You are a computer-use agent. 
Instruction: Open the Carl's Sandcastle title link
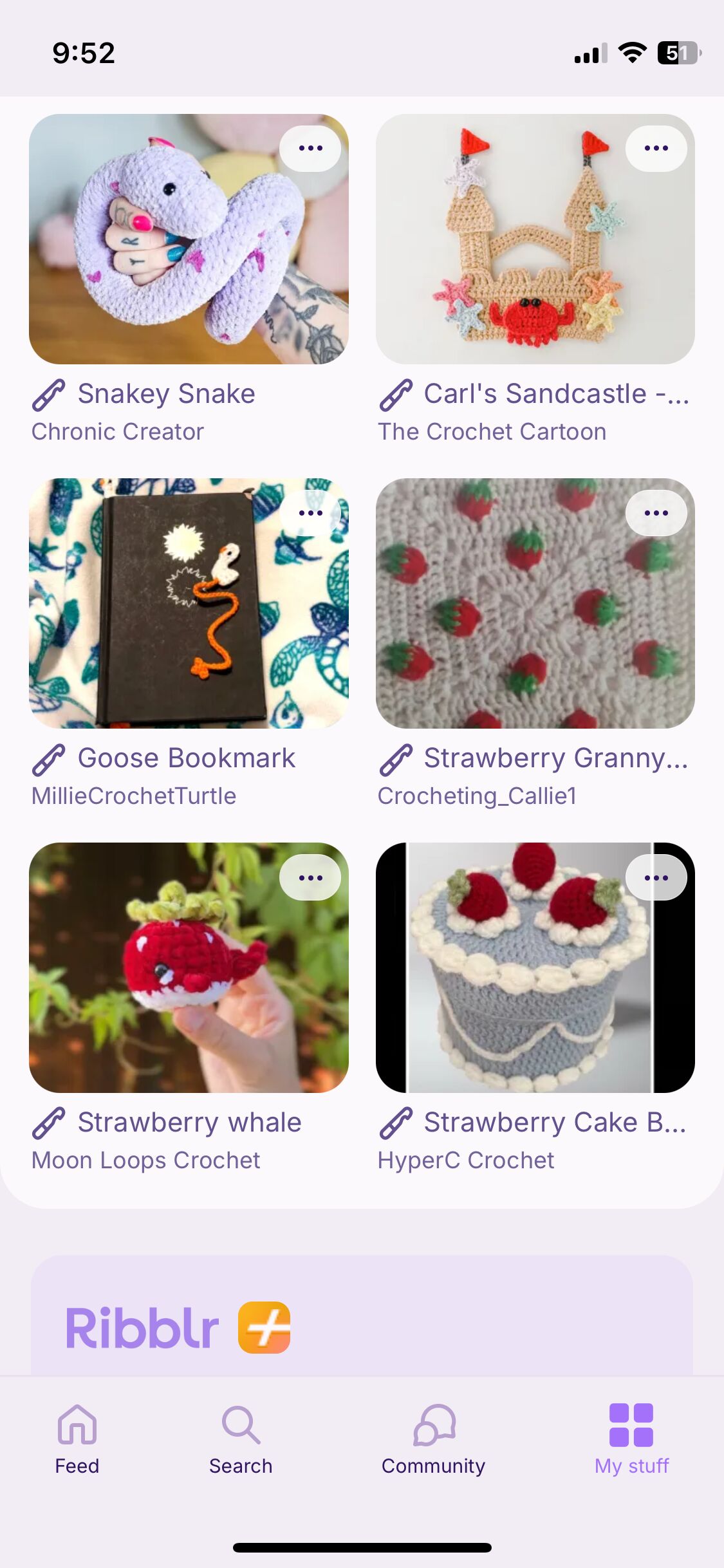pos(557,393)
